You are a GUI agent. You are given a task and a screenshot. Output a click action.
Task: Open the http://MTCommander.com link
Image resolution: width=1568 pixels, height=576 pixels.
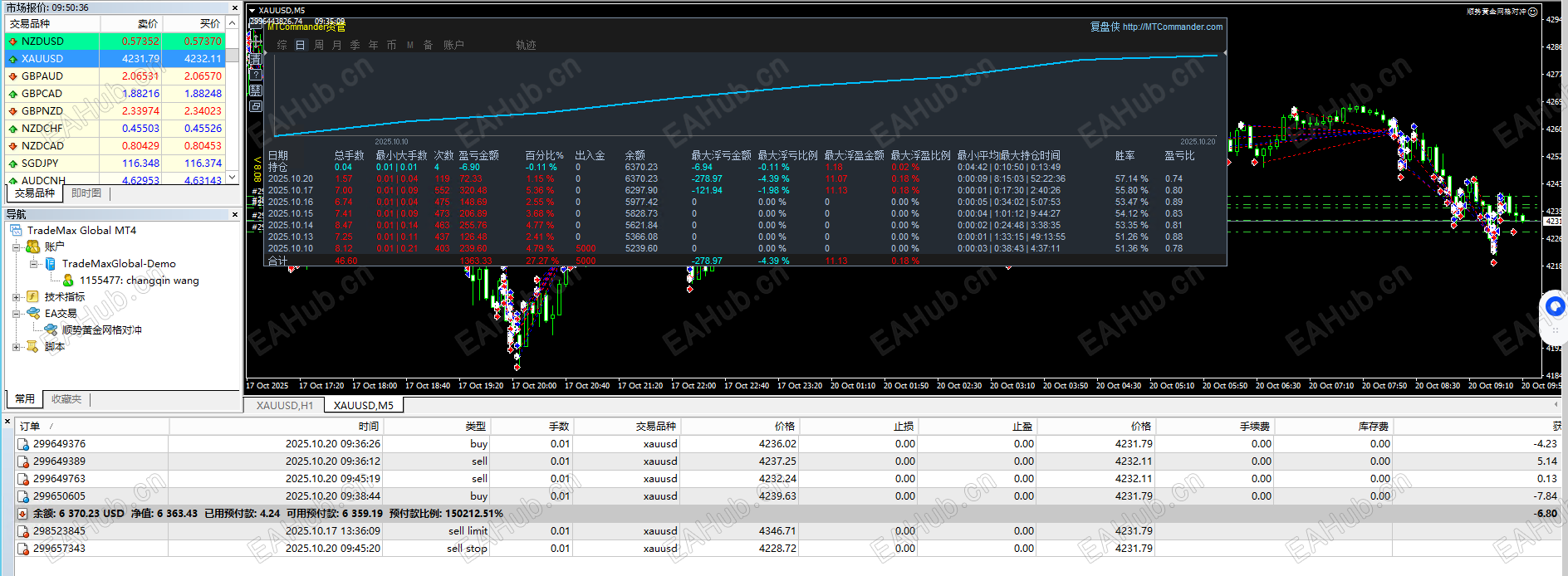click(1173, 27)
